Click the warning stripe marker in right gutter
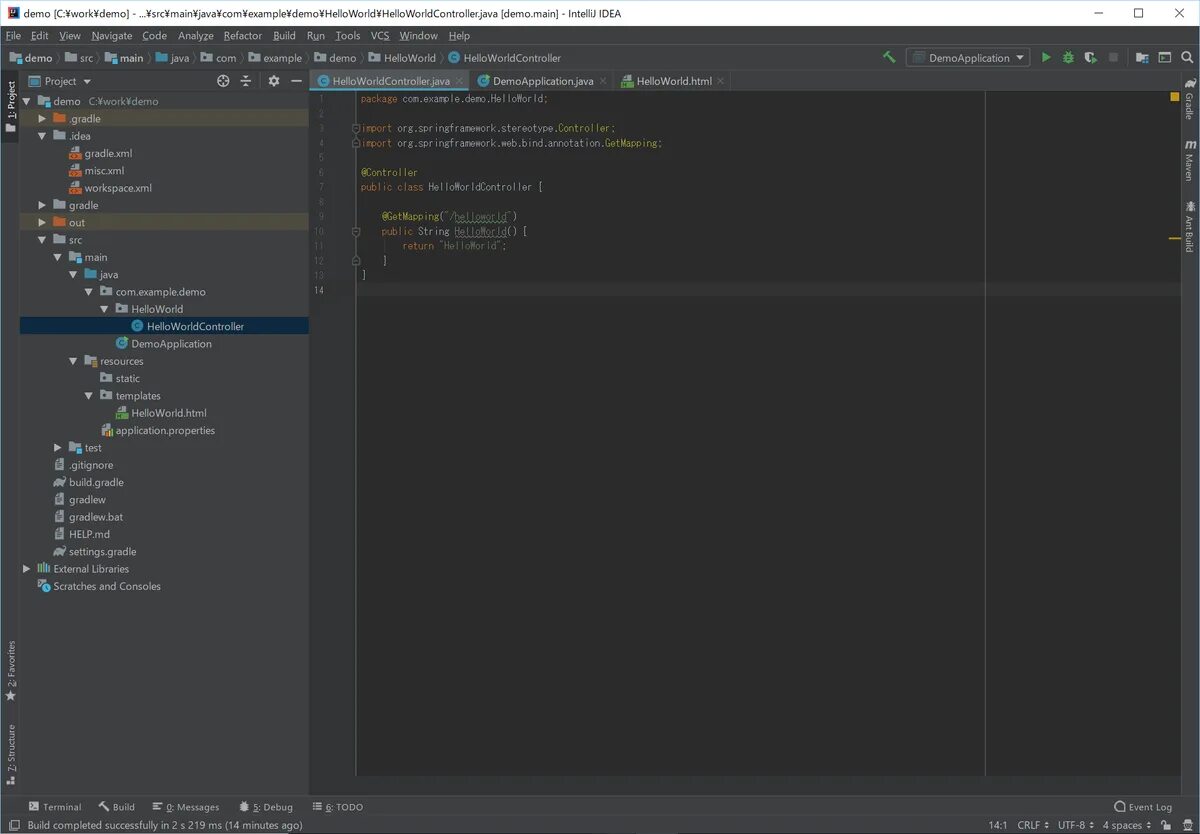Image resolution: width=1200 pixels, height=834 pixels. 1175,238
